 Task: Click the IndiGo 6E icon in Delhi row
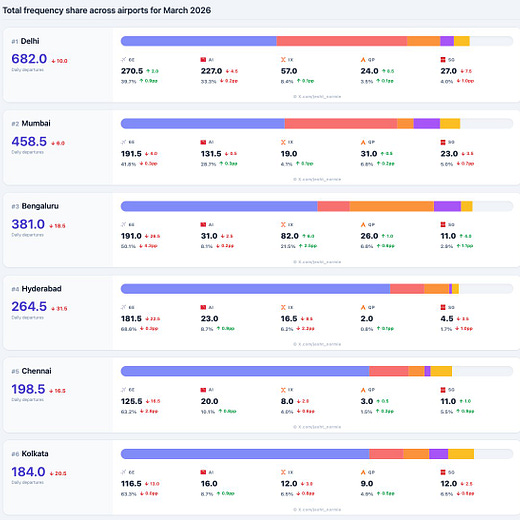click(124, 60)
